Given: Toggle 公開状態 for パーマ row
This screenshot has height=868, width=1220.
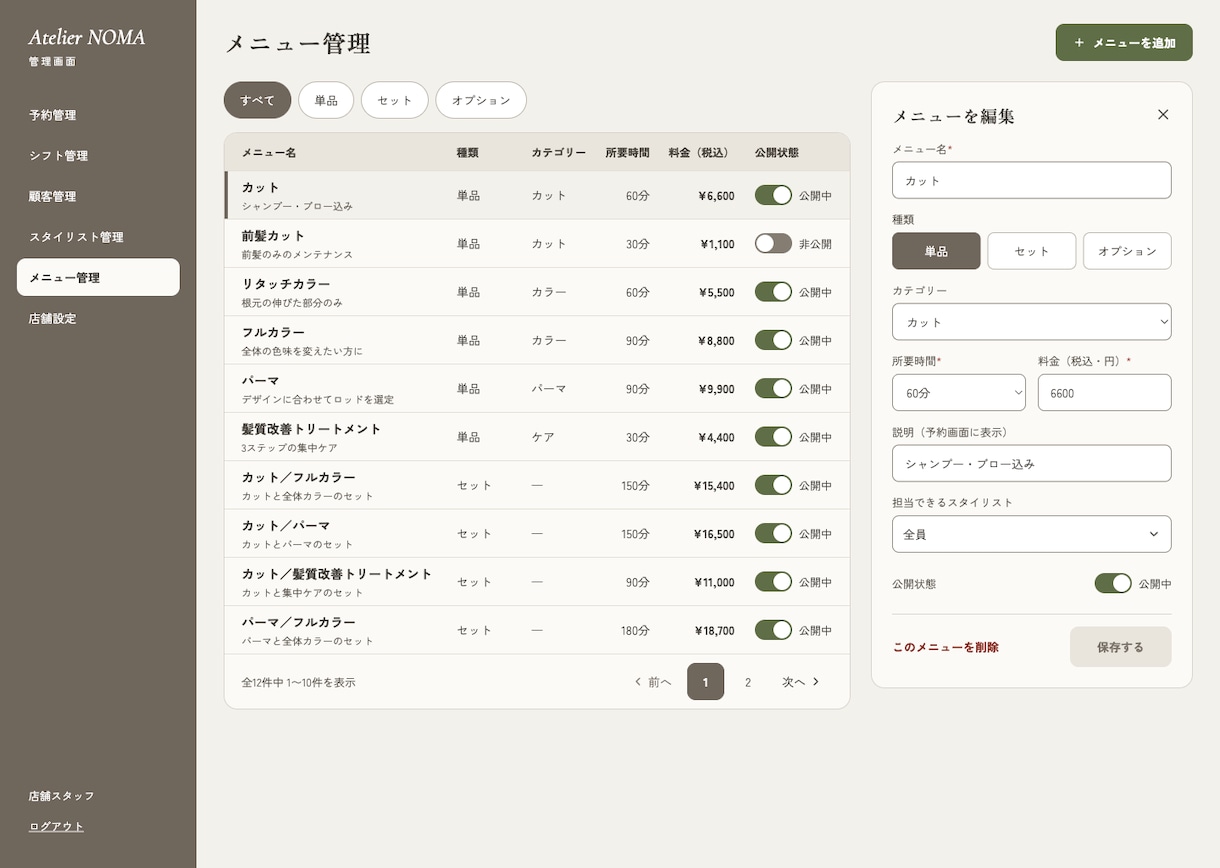Looking at the screenshot, I should click(773, 388).
